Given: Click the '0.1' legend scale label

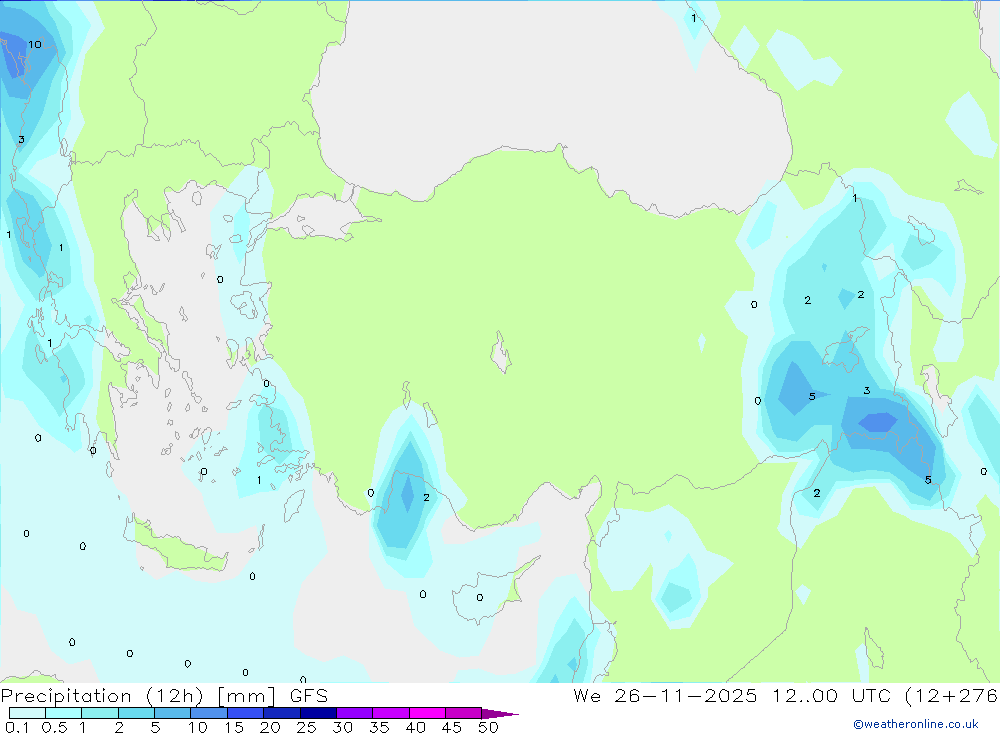Looking at the screenshot, I should tap(17, 727).
